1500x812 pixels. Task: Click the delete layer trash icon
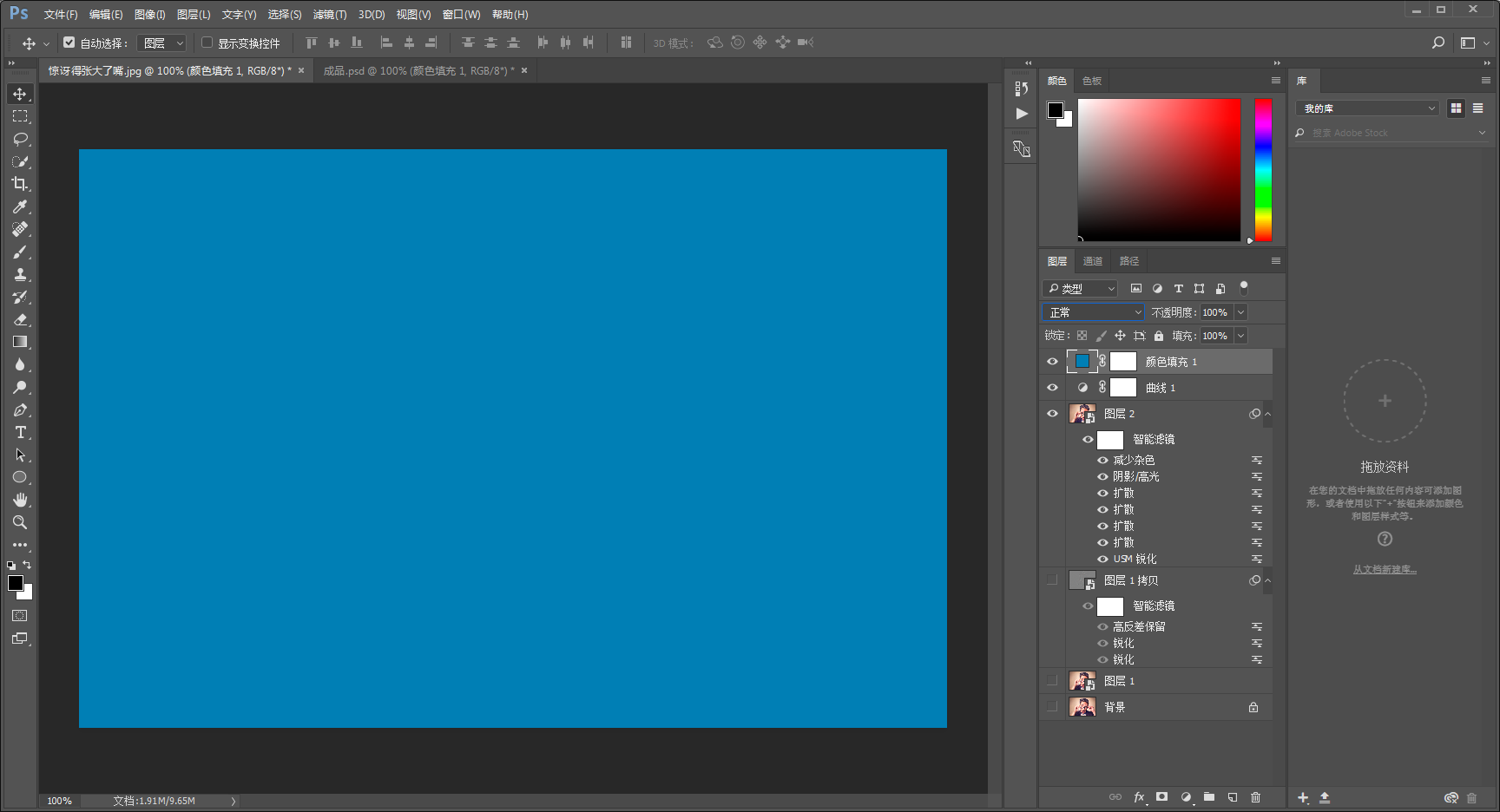click(1255, 797)
